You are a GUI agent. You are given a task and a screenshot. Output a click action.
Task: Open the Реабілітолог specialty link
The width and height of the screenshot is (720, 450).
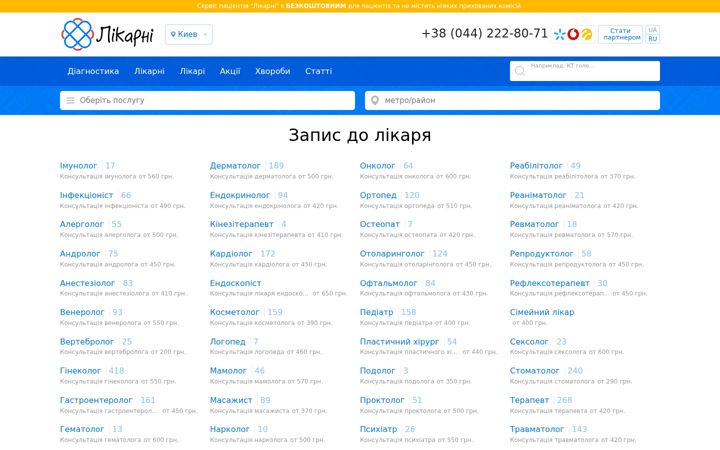tap(536, 166)
